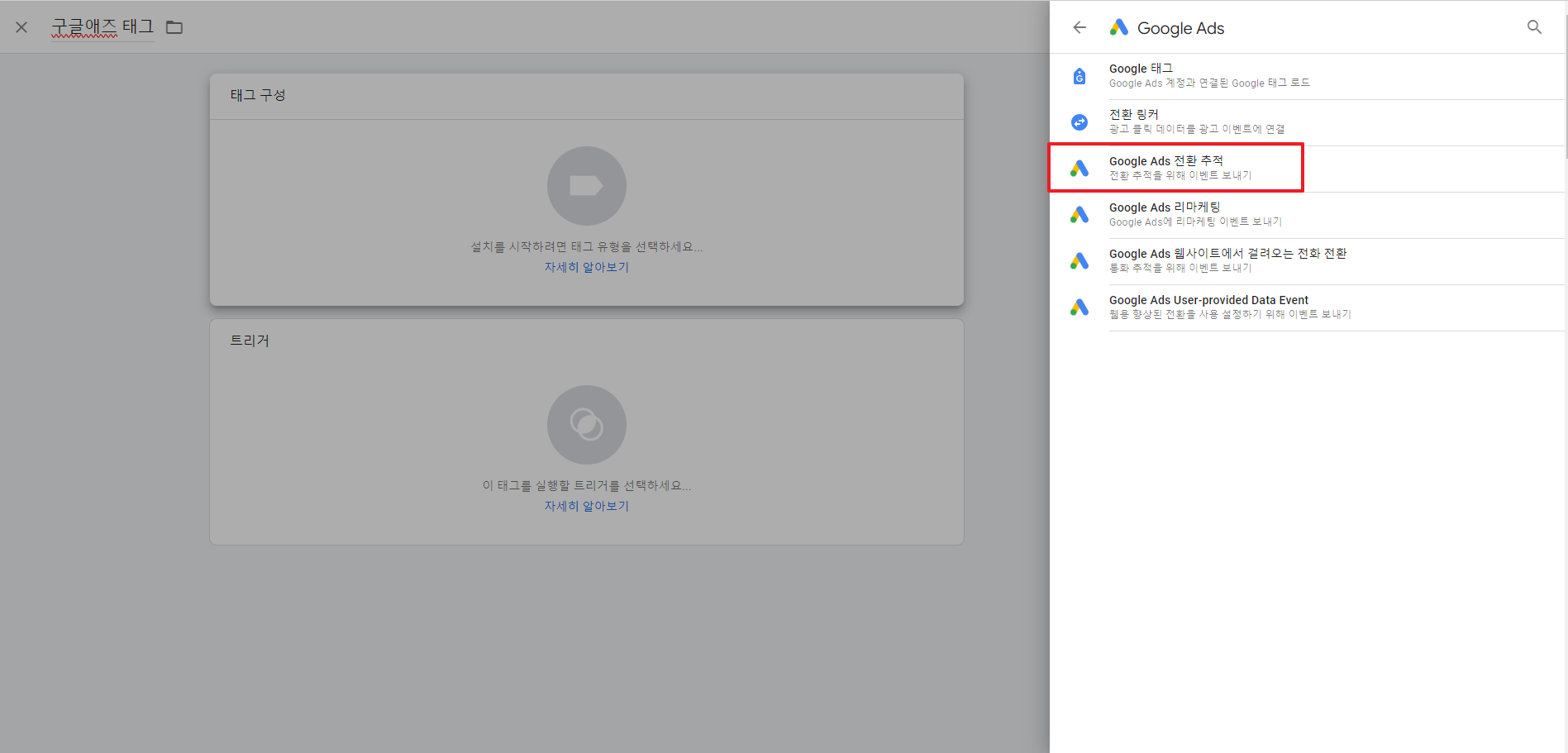Go back using the arrow beside Google Ads
Screen dimensions: 1568x753
tap(1079, 27)
